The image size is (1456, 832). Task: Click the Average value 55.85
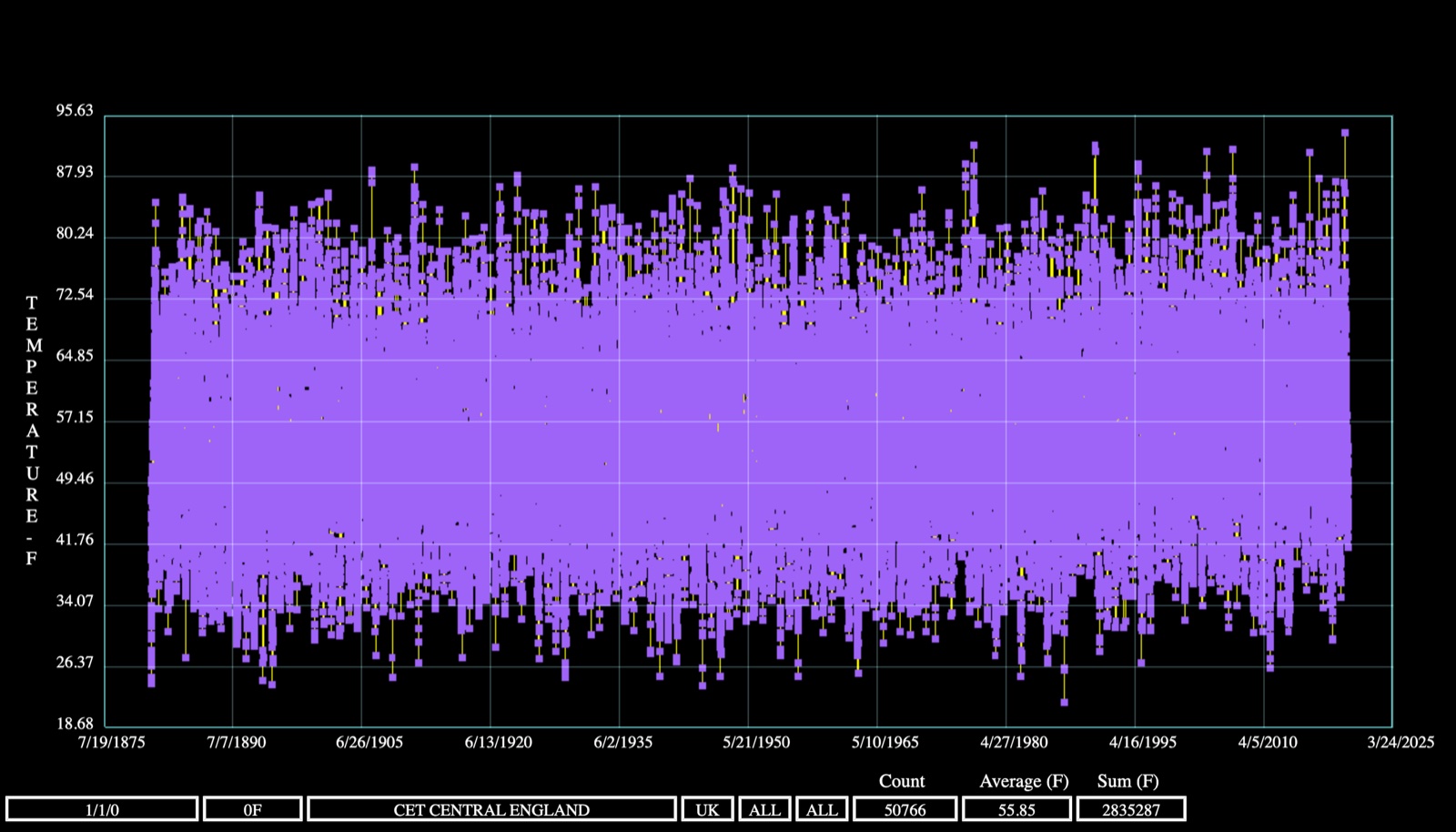point(1016,809)
